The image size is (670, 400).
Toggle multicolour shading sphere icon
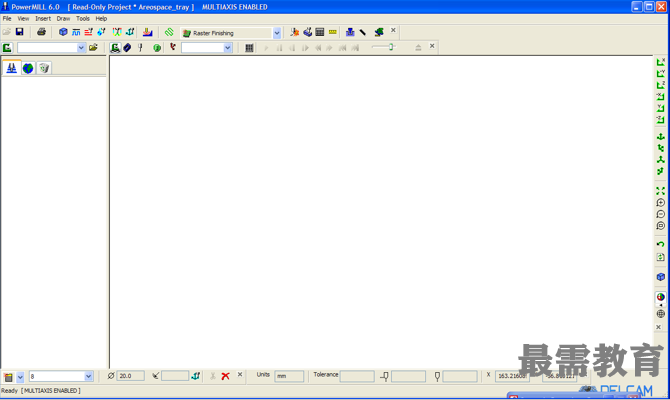(661, 297)
